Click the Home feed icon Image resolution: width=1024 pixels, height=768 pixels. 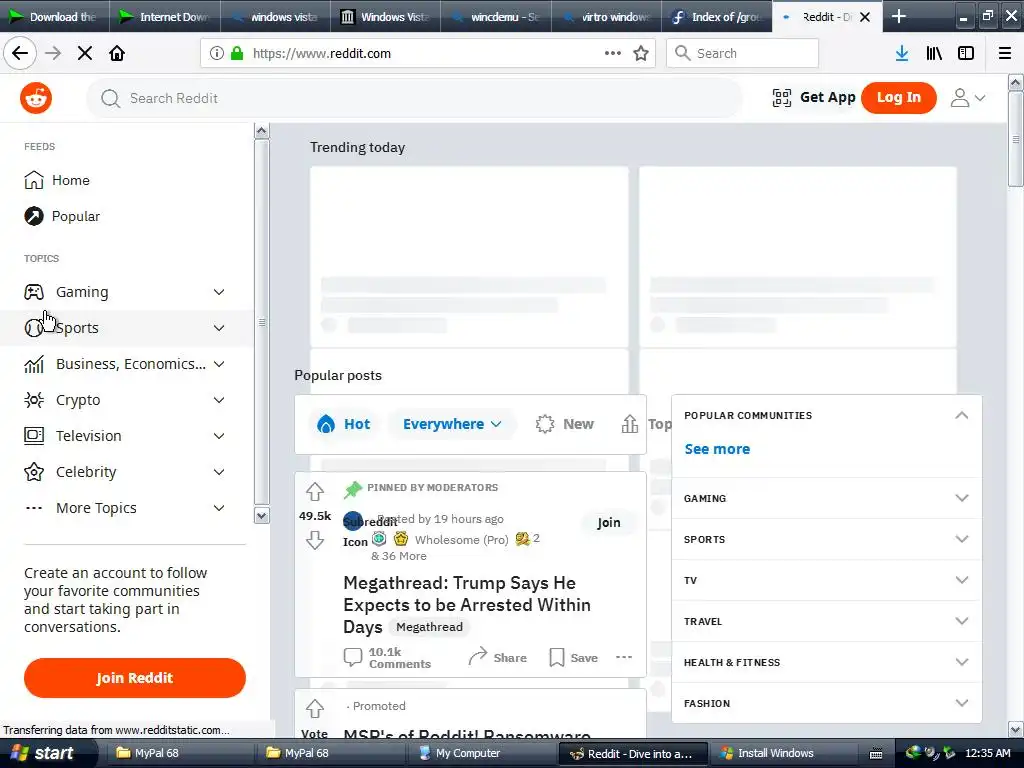click(x=33, y=180)
